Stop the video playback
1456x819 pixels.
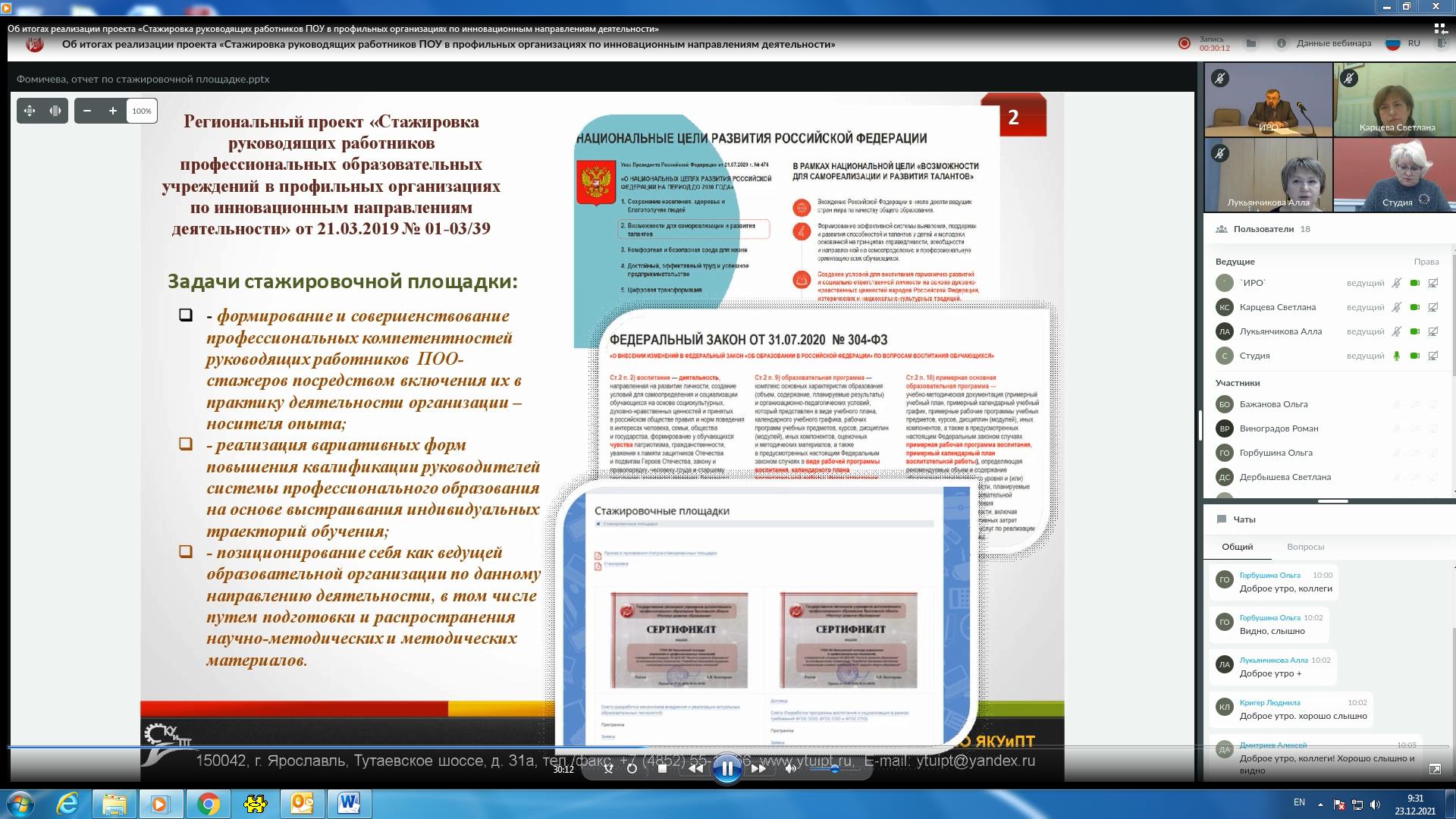662,768
